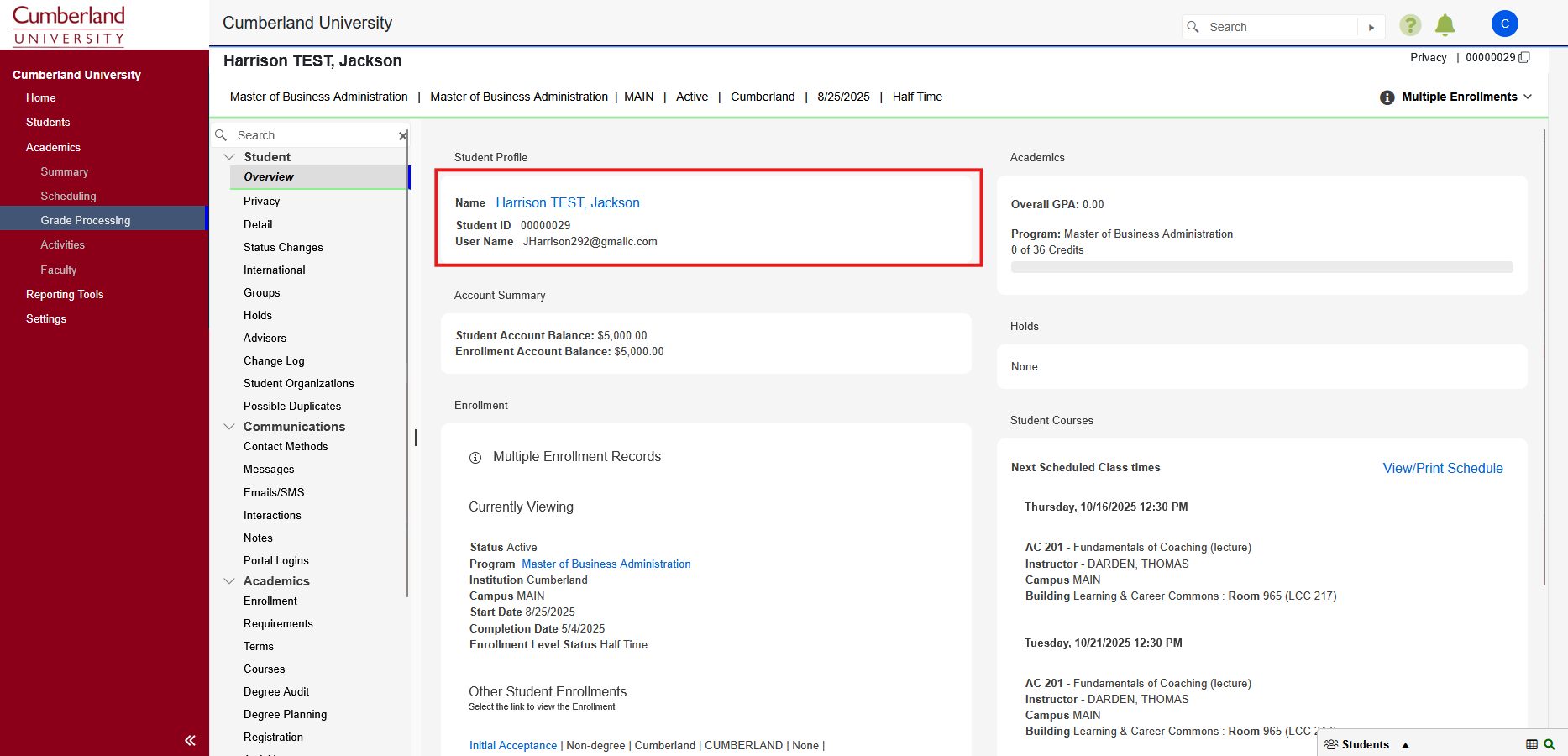Image resolution: width=1568 pixels, height=756 pixels.
Task: Open Change Log in the Student tree
Action: 274,360
